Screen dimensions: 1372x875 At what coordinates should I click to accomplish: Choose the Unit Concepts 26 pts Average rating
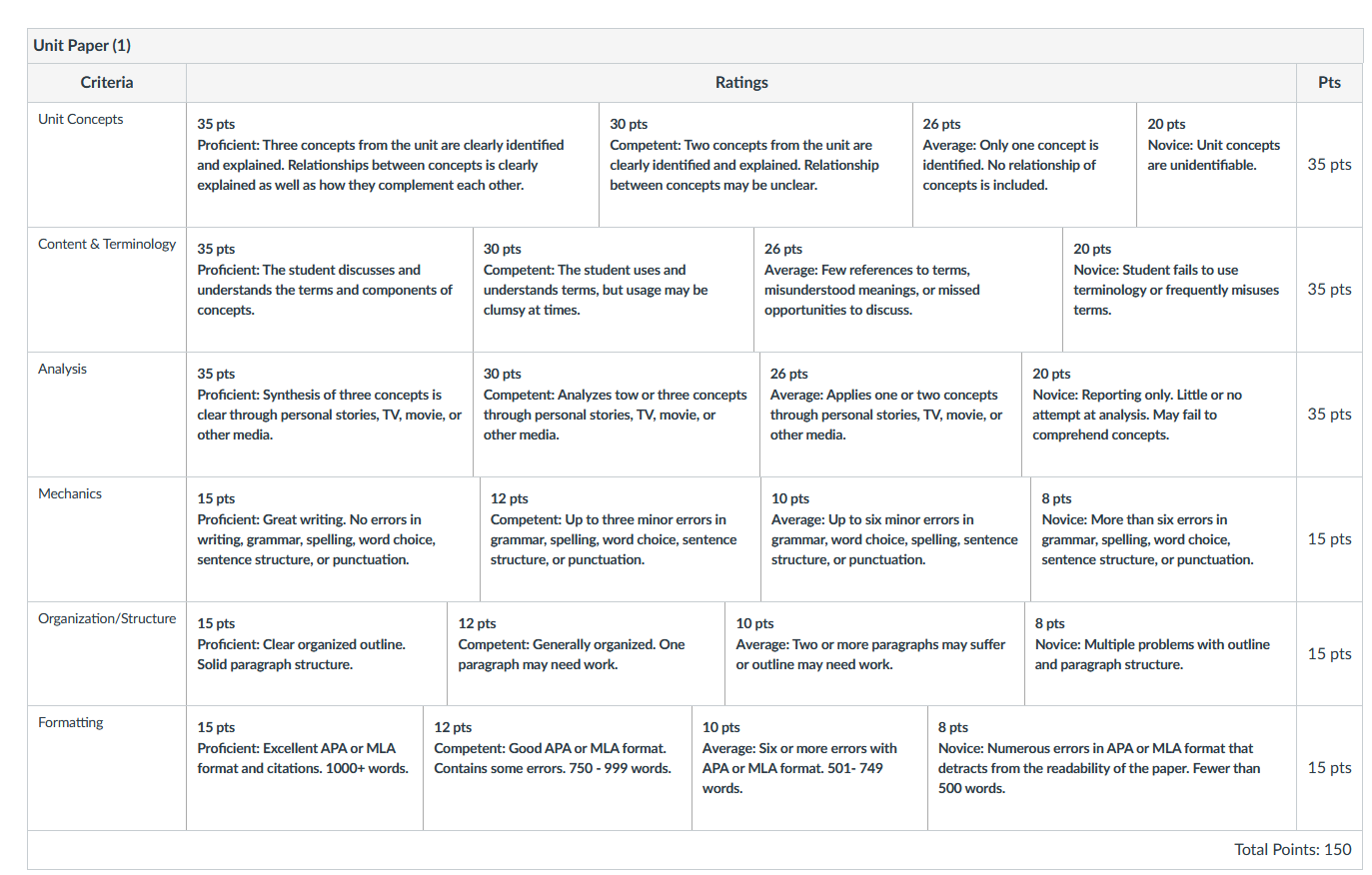1024,165
